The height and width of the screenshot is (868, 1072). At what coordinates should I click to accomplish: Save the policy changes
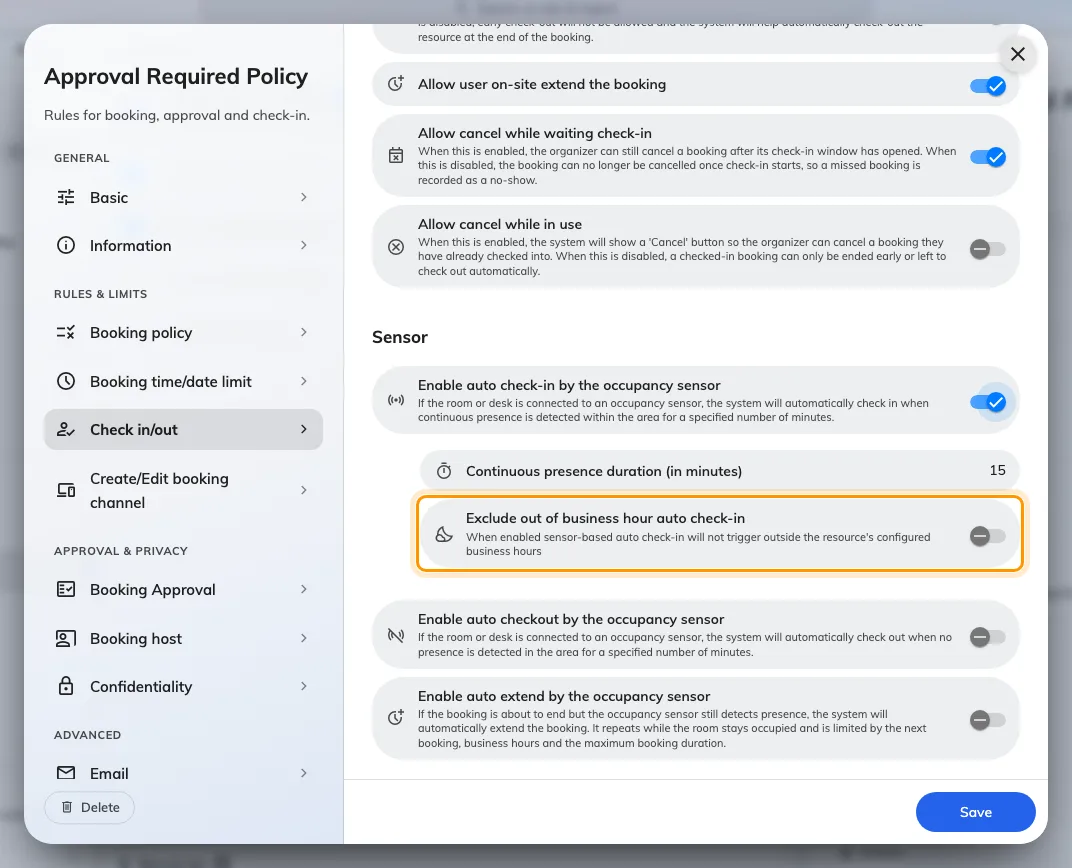tap(975, 812)
